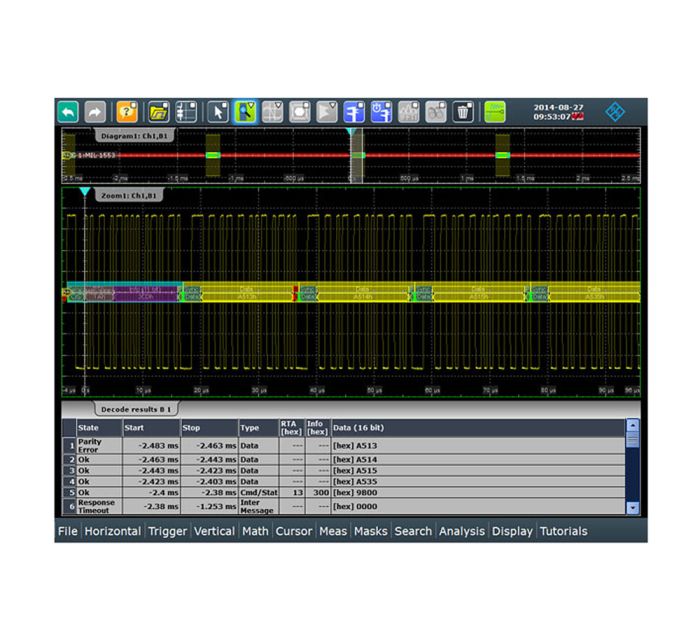Screen dimensions: 700x640
Task: Select the Inter Message type cell
Action: [259, 507]
